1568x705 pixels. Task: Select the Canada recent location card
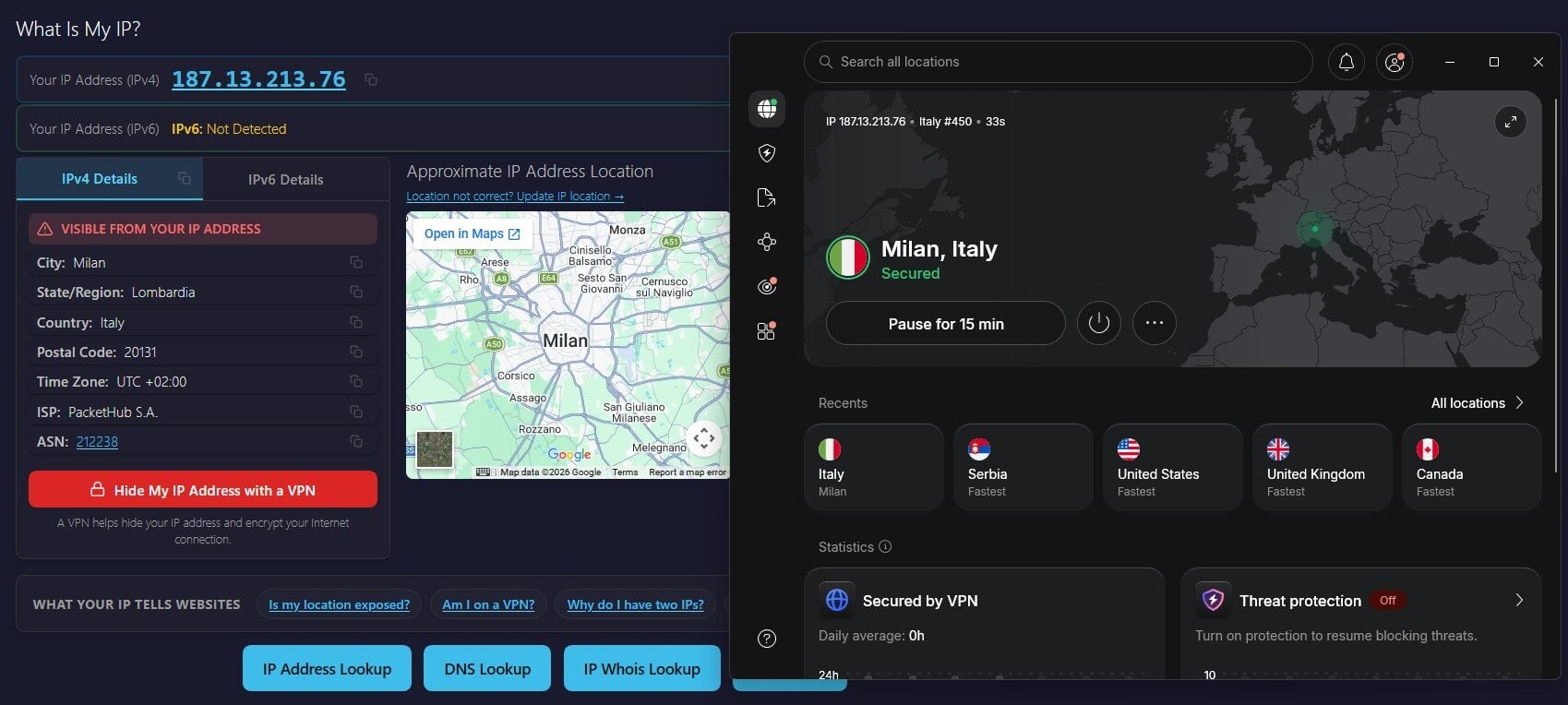click(x=1472, y=468)
